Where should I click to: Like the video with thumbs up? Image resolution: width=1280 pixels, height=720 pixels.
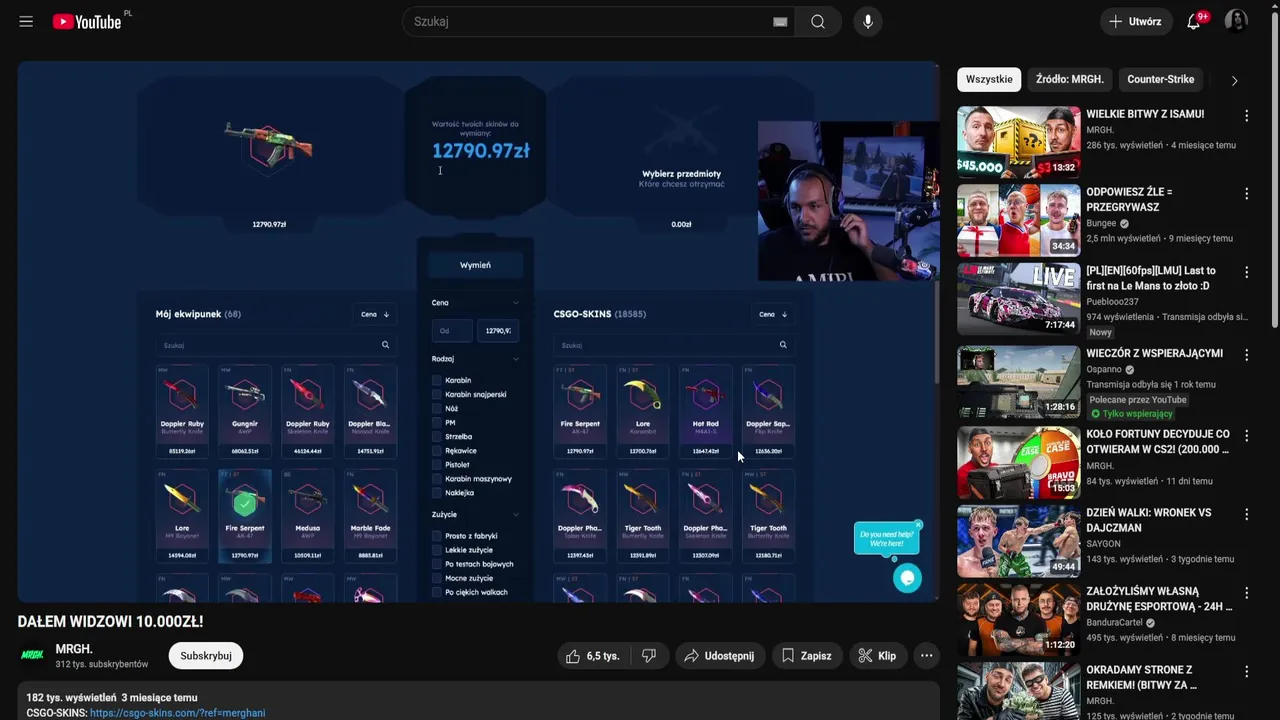click(x=594, y=656)
